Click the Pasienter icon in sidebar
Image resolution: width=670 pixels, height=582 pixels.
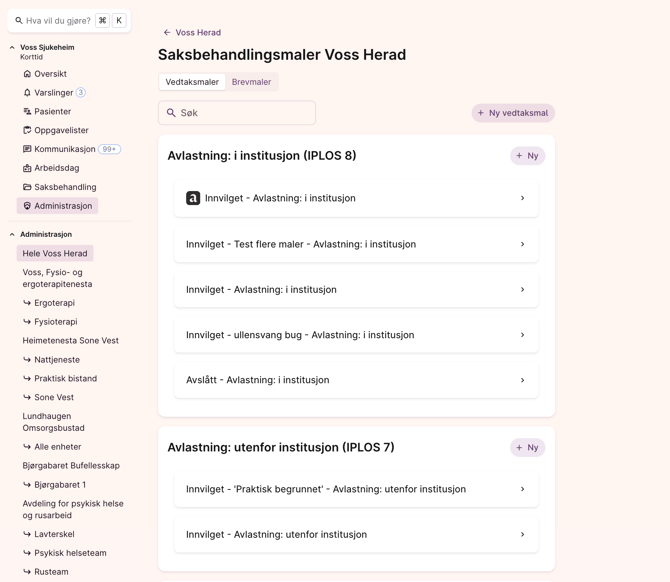click(x=27, y=112)
